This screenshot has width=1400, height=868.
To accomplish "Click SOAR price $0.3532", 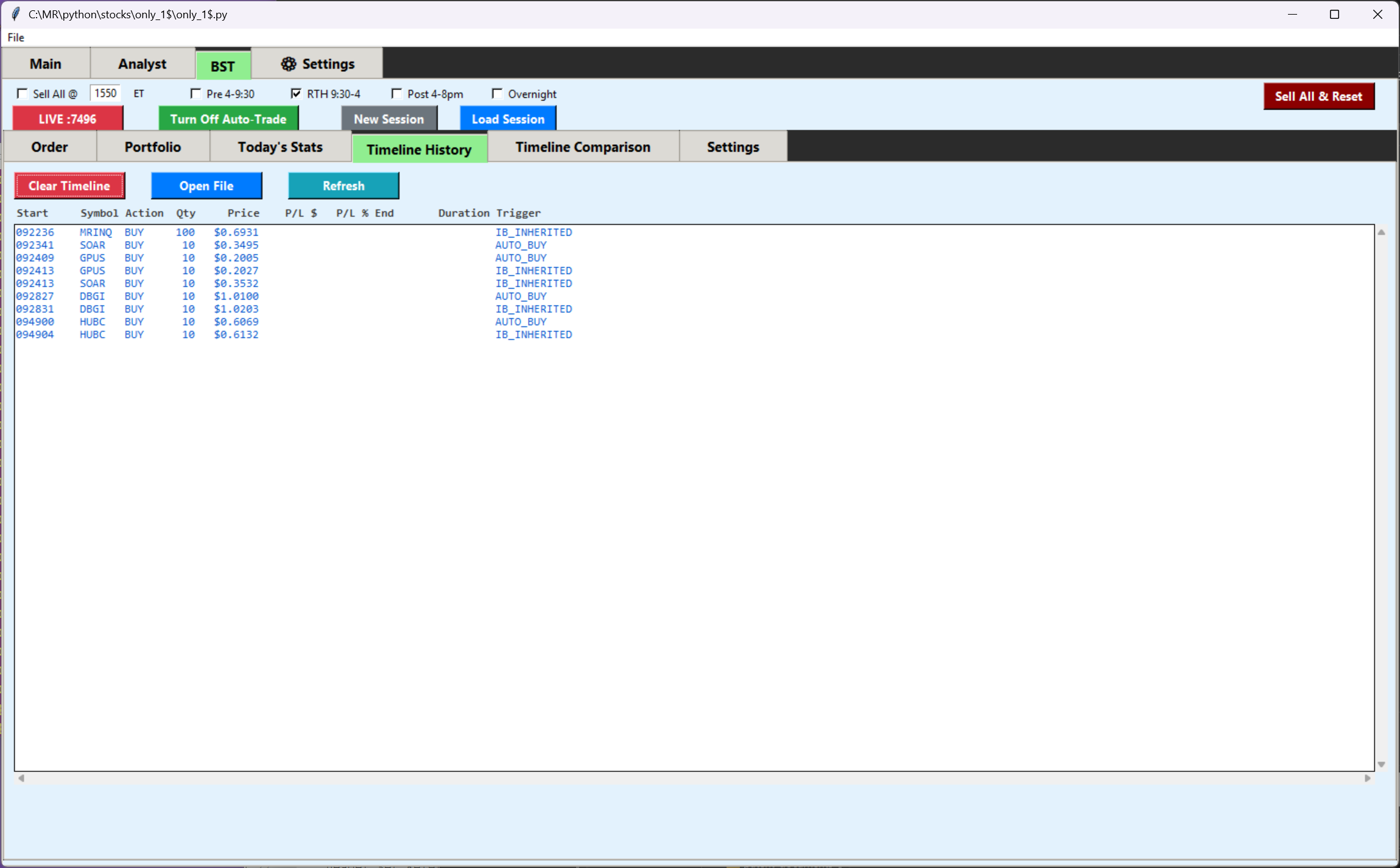I will click(x=236, y=284).
